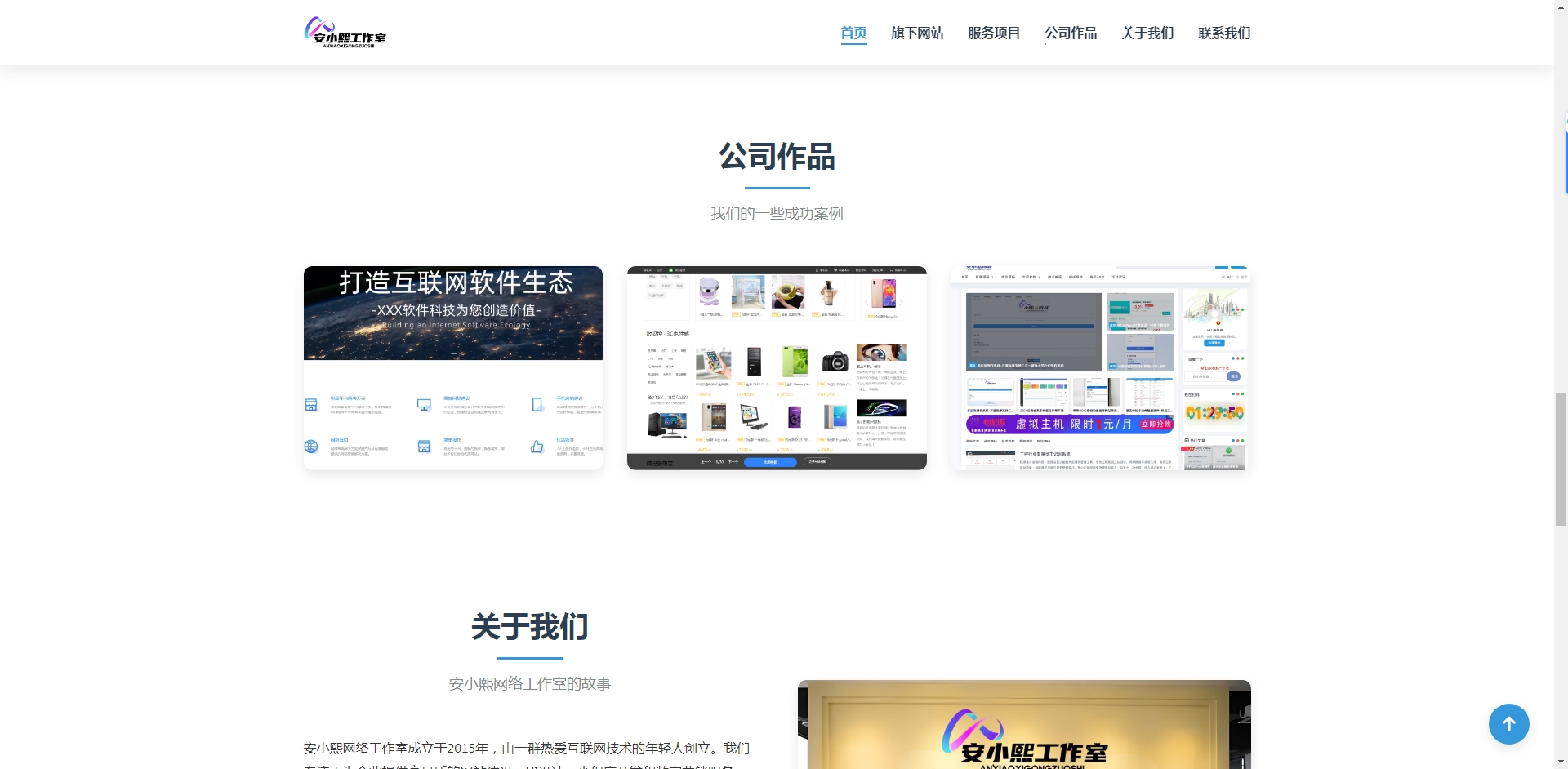Click the back-to-top arrow button
Image resolution: width=1568 pixels, height=769 pixels.
(x=1508, y=724)
